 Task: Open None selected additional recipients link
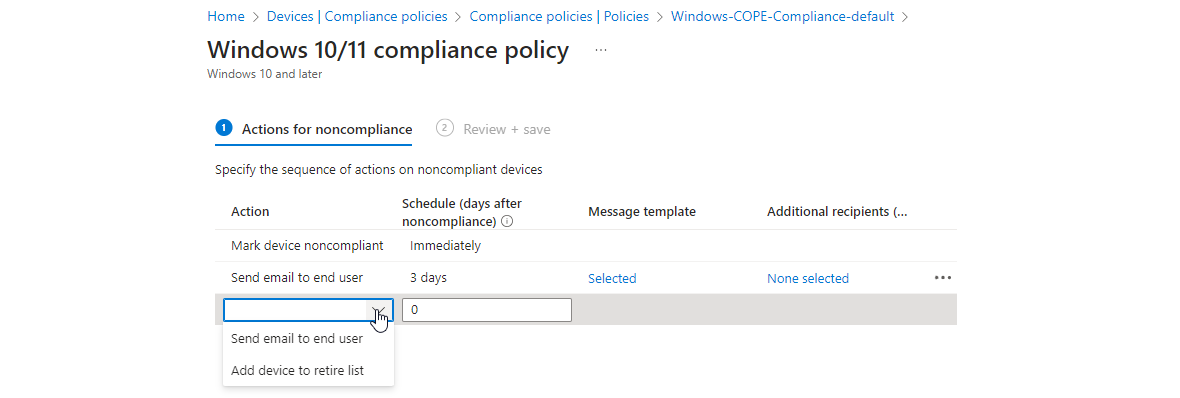[807, 278]
